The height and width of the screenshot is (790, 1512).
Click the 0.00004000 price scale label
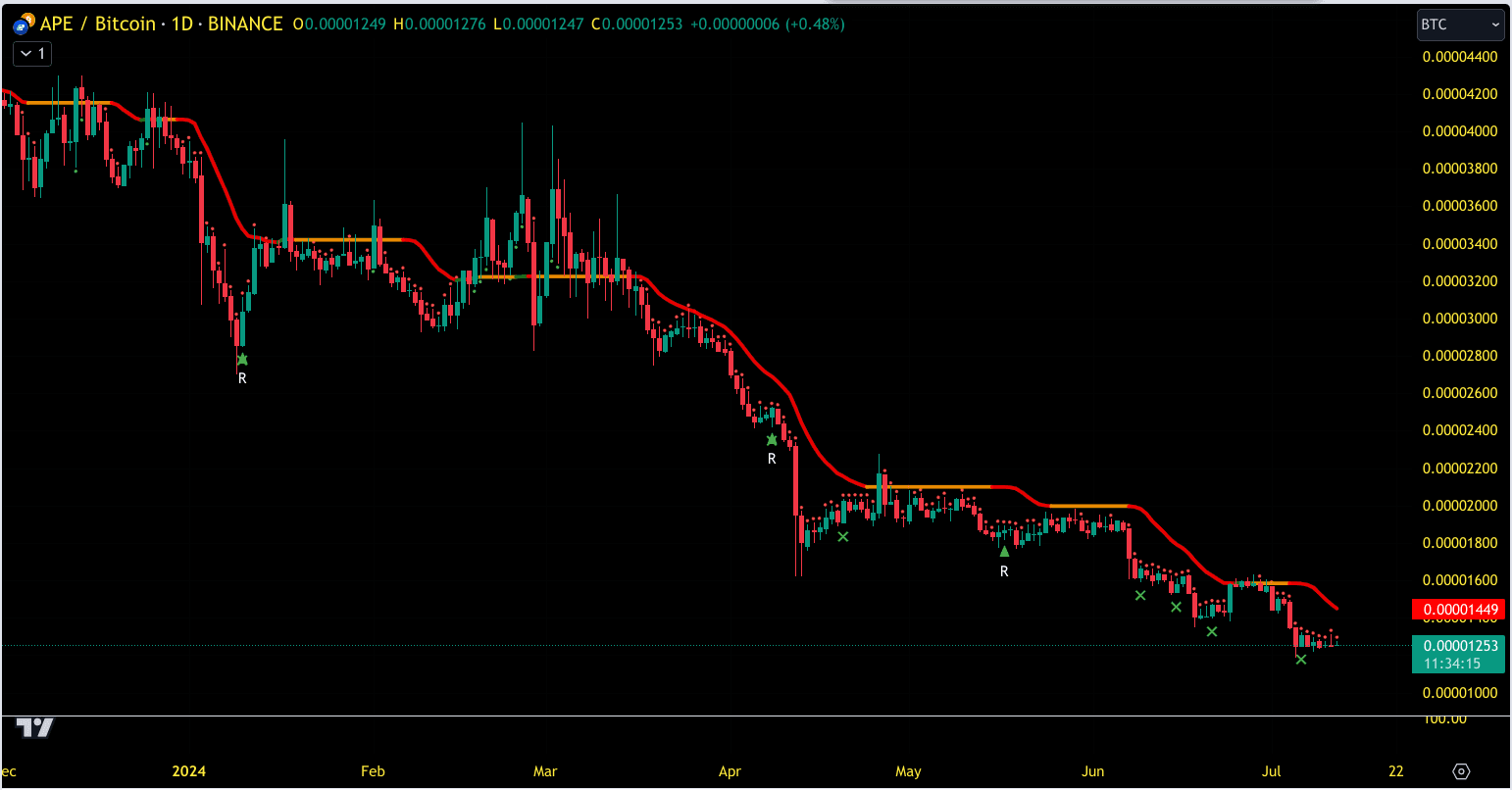[x=1460, y=131]
